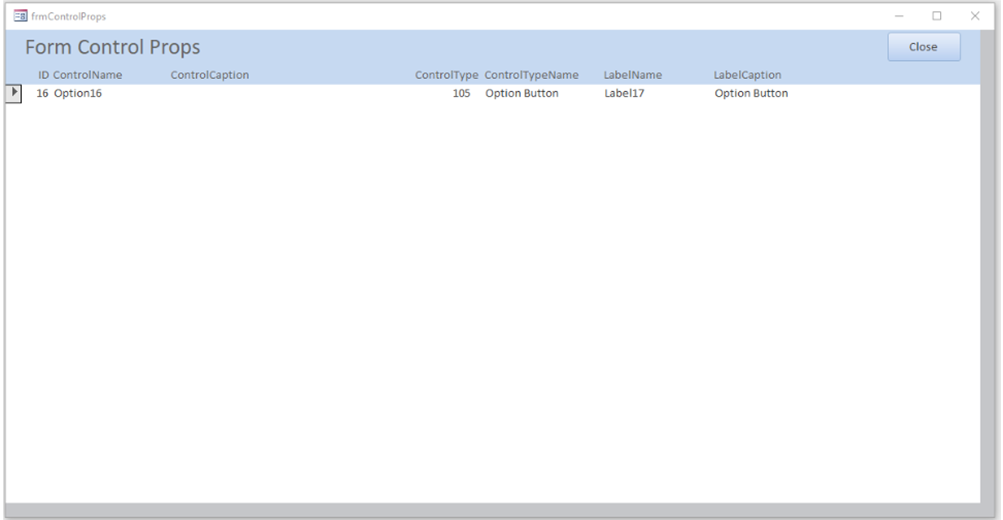
Task: Click the ID value 16
Action: click(x=42, y=93)
